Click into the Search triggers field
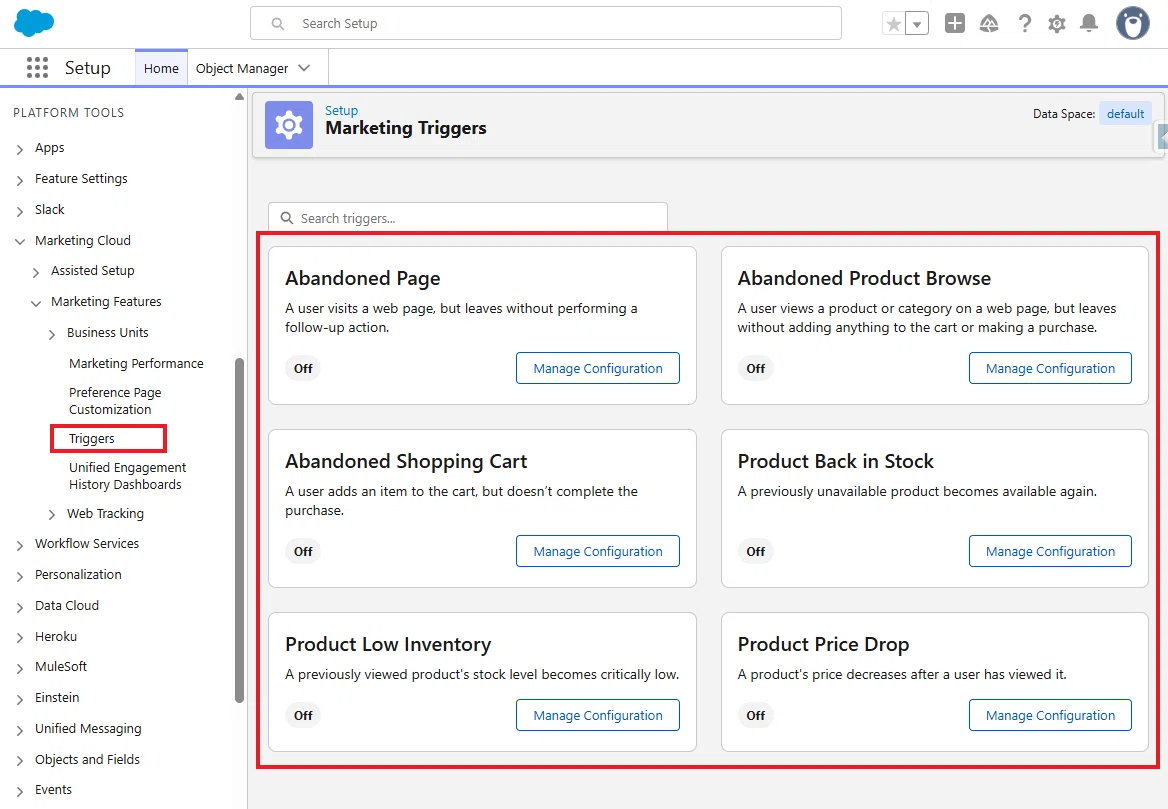 pos(468,218)
